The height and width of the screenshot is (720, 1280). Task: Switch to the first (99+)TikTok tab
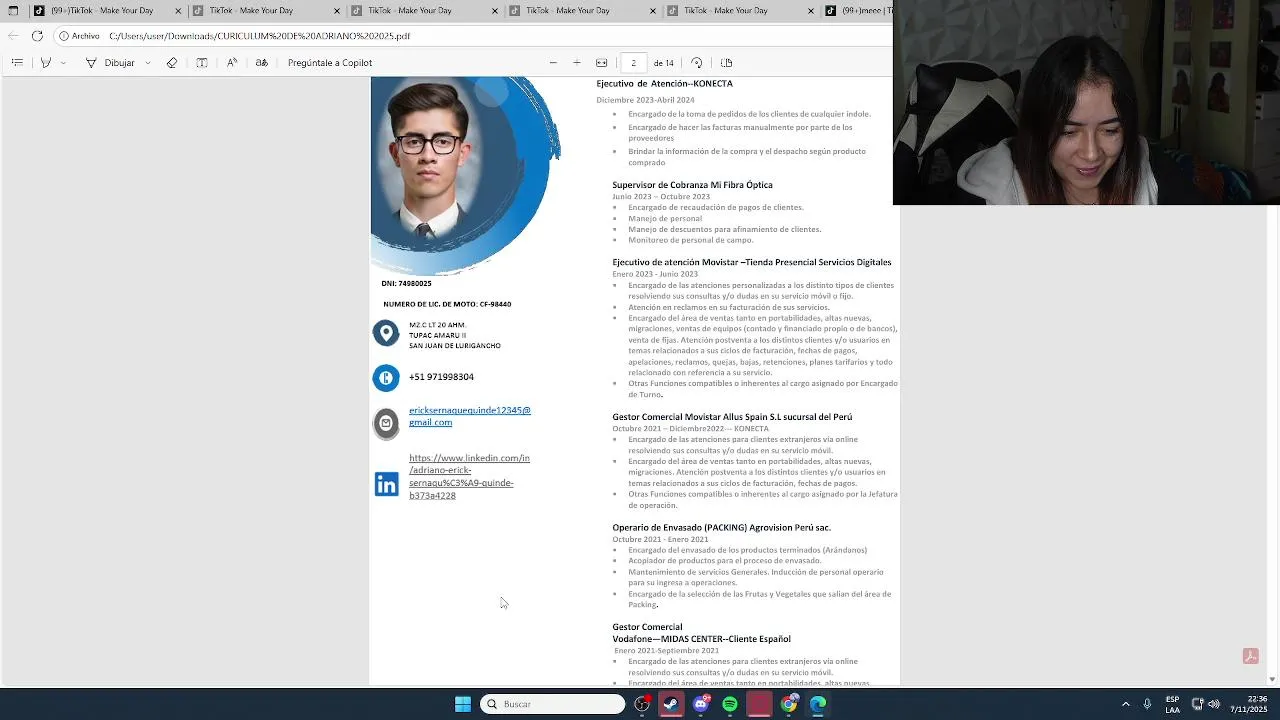[x=106, y=11]
